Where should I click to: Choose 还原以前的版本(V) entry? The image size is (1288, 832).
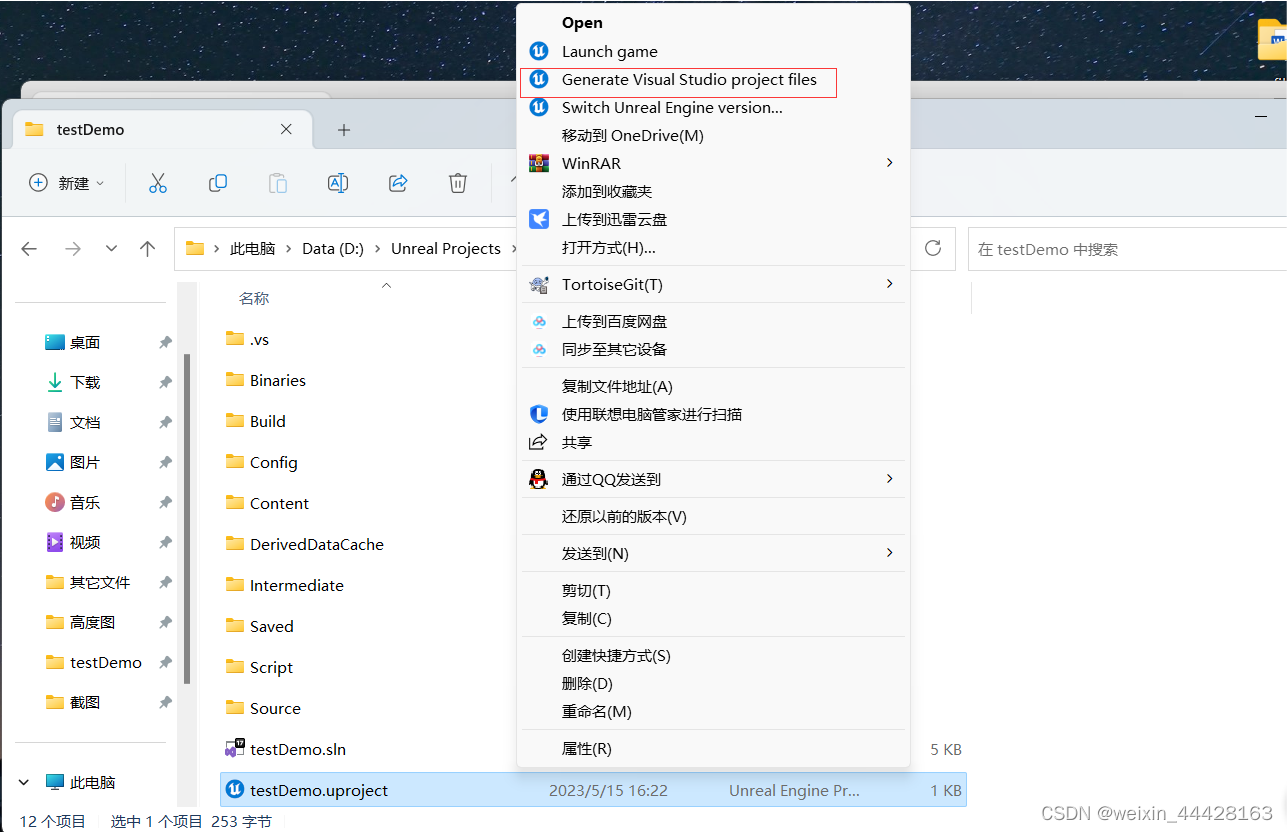coord(713,516)
